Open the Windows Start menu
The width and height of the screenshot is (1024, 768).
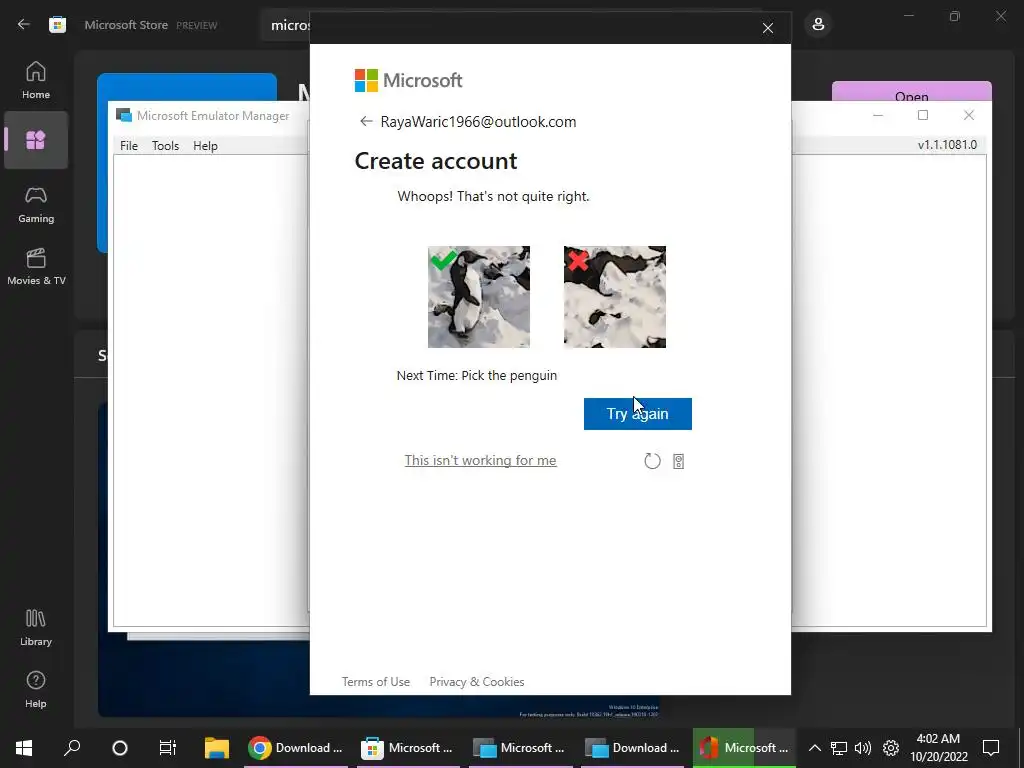coord(24,748)
